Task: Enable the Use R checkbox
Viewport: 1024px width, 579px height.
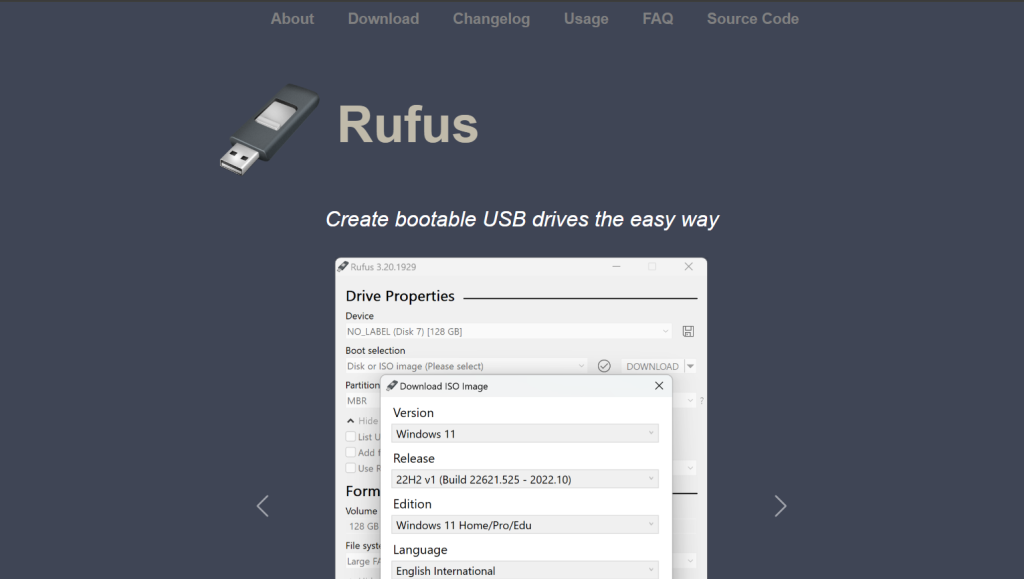Action: [x=350, y=468]
